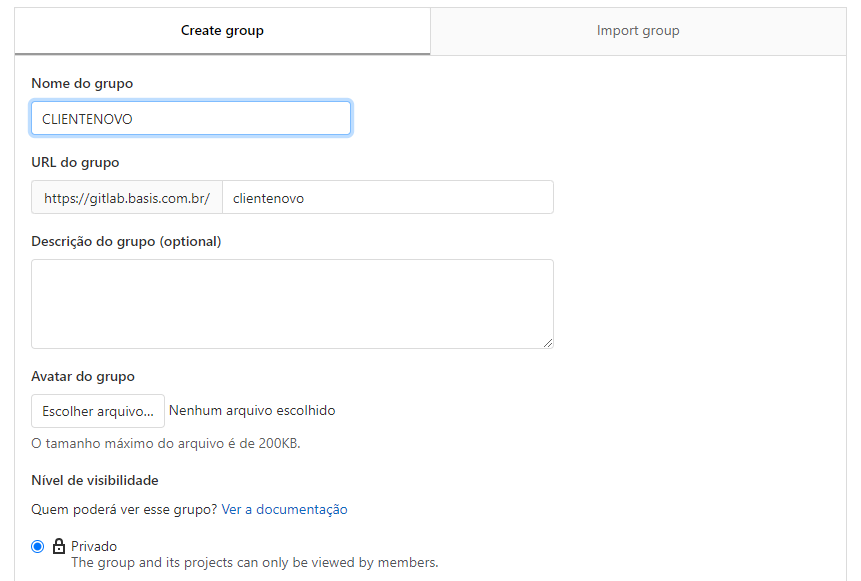Viewport: 861px width, 581px height.
Task: Click the Nenhum arquivo escolhido text
Action: pyautogui.click(x=252, y=410)
